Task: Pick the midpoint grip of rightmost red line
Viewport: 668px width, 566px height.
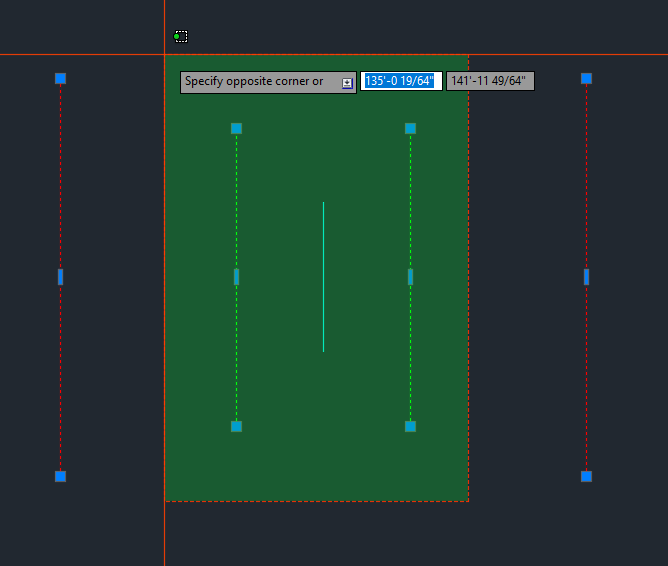Action: pyautogui.click(x=586, y=277)
